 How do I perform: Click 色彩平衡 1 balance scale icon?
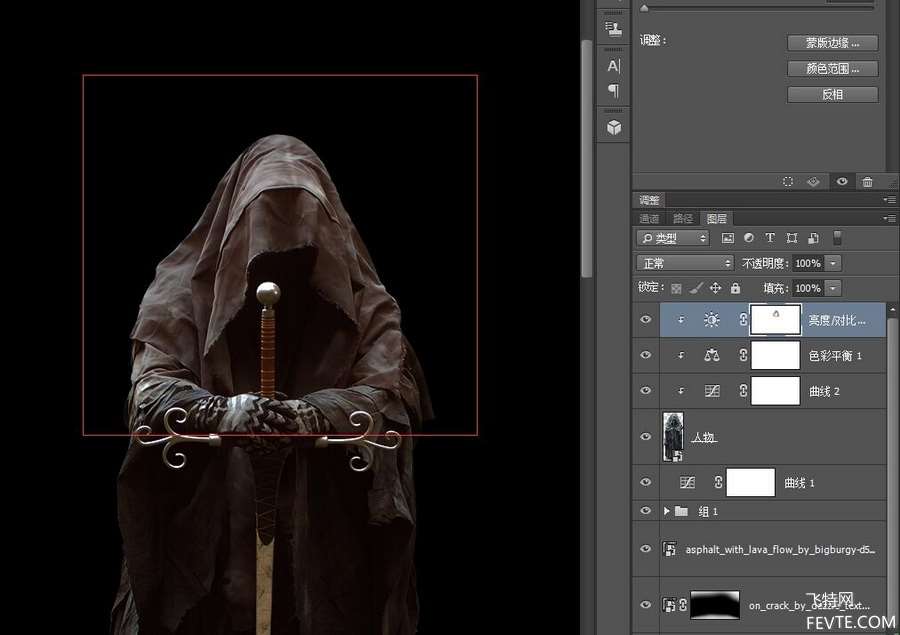pyautogui.click(x=712, y=355)
